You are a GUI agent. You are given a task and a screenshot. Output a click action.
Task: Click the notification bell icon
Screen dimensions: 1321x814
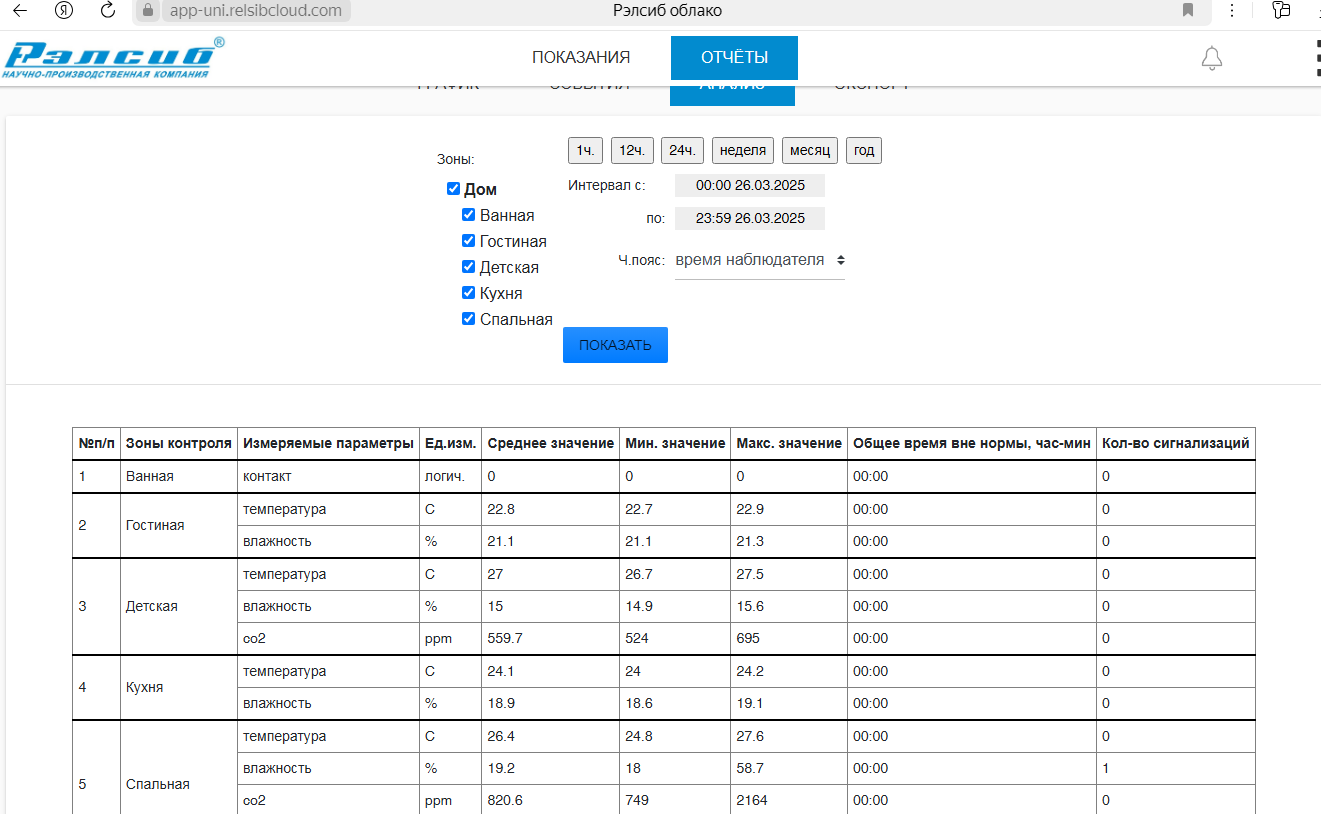tap(1211, 58)
